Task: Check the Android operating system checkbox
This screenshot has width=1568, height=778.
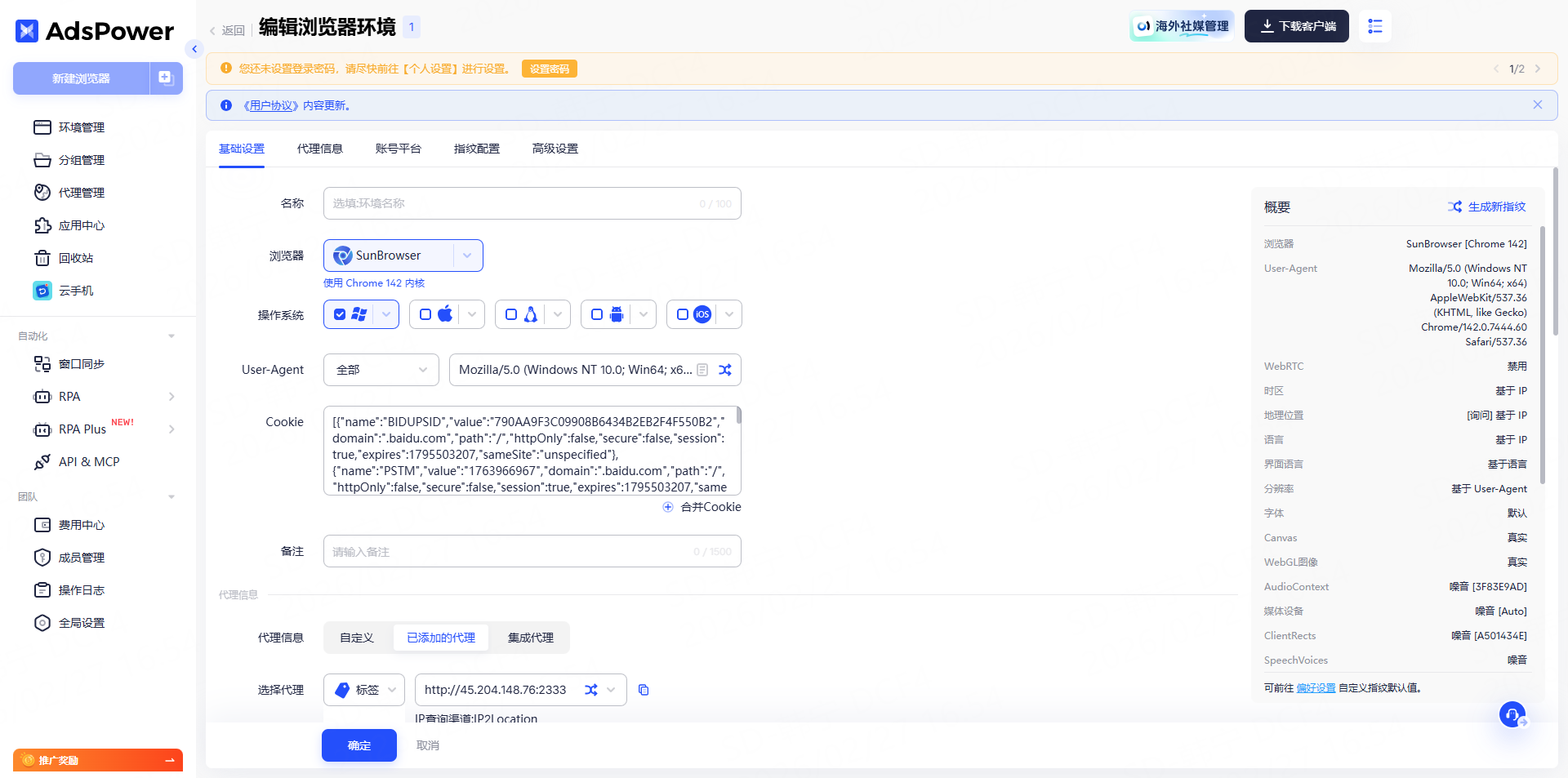Action: point(597,314)
